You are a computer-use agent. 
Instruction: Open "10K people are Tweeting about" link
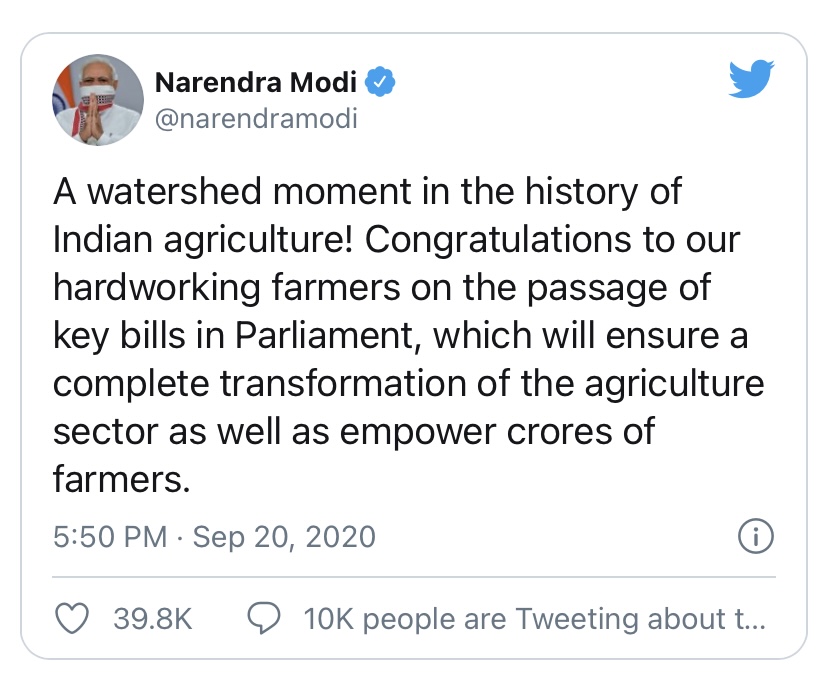click(535, 619)
